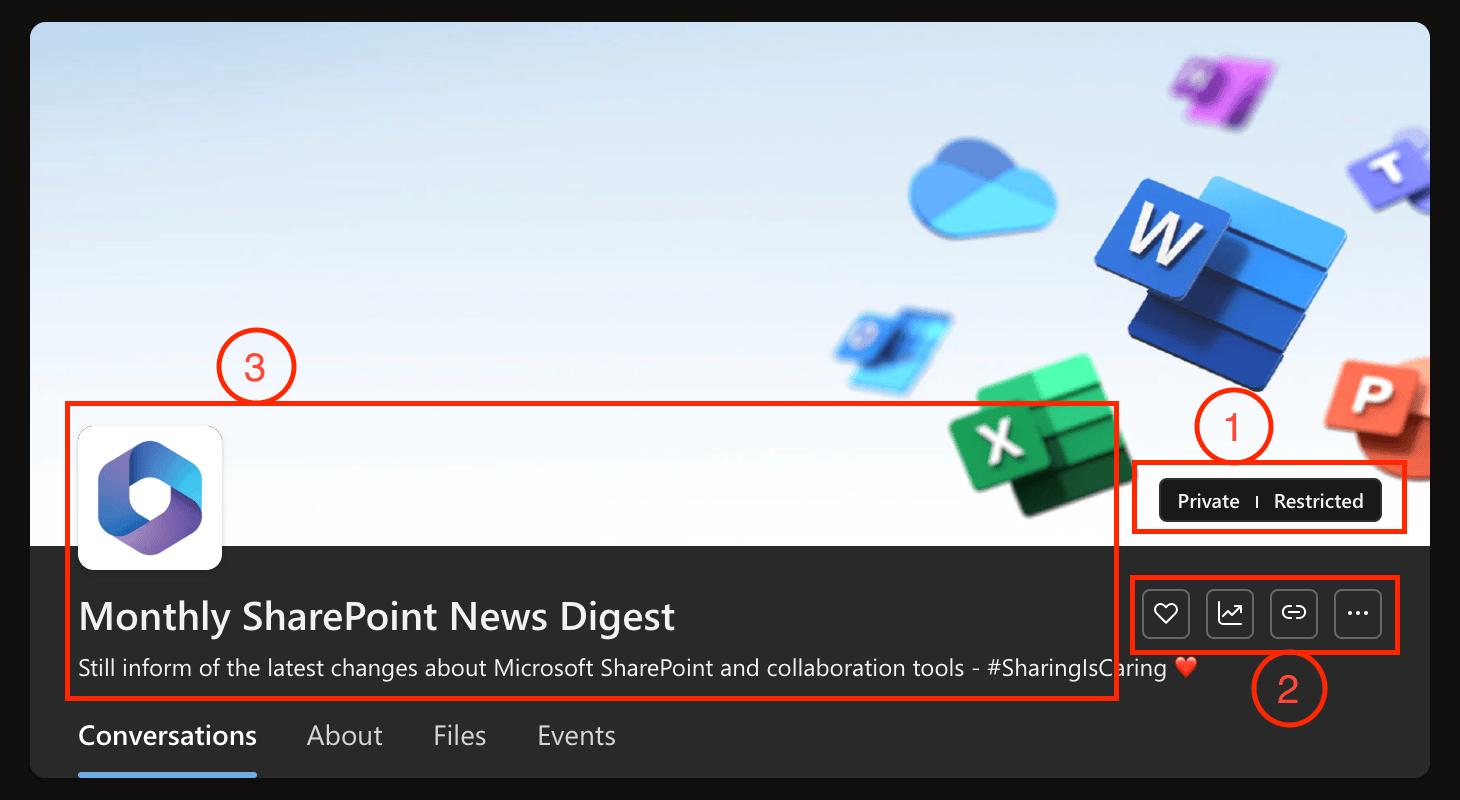Click the #SharingIsCaring hashtag in description
Screen dimensions: 1460x800
(x=1077, y=668)
